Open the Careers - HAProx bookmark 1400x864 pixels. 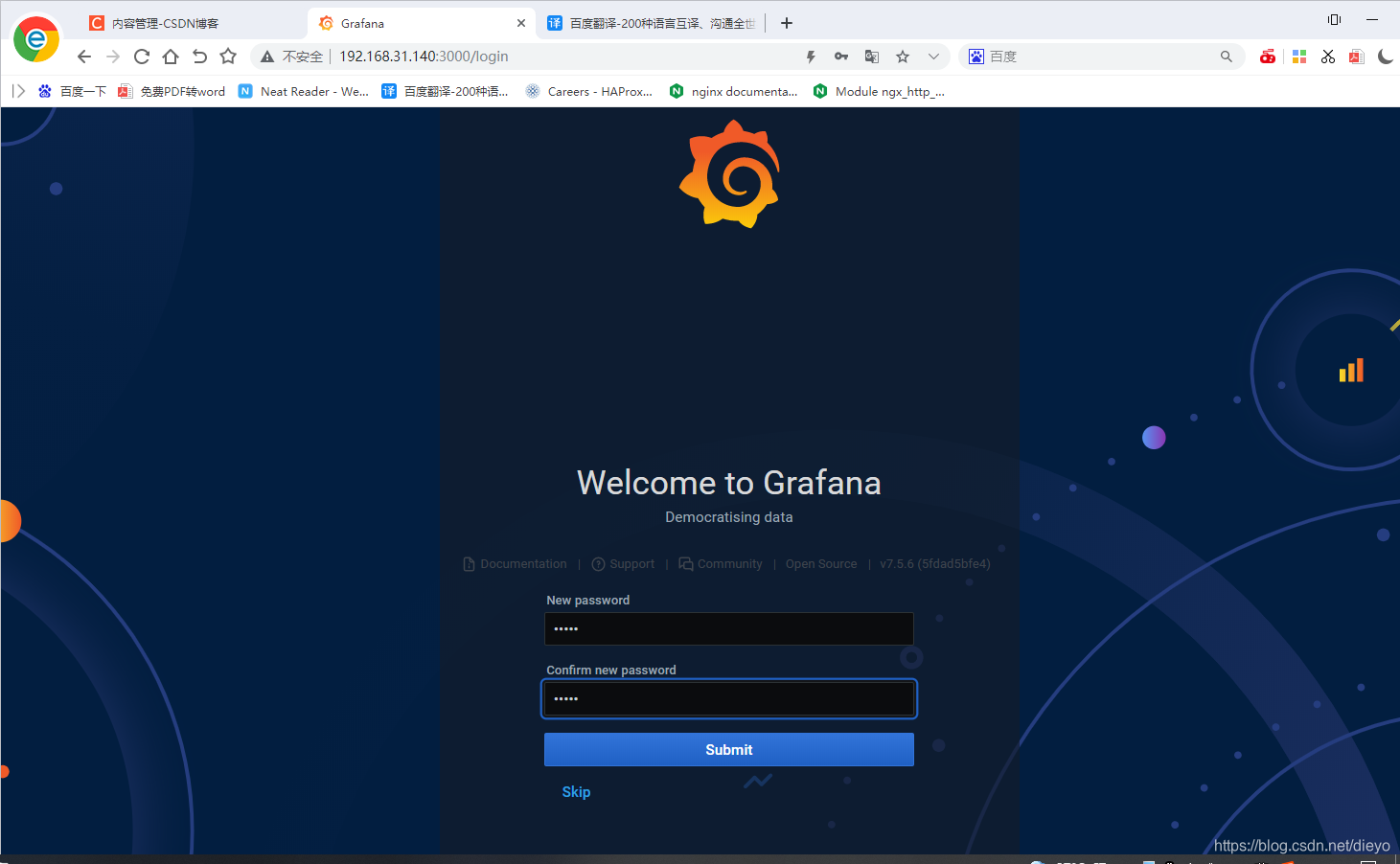click(x=589, y=91)
